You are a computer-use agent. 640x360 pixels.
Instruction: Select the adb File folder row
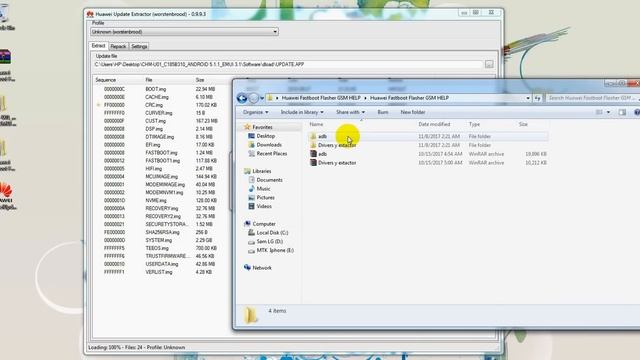[428, 136]
